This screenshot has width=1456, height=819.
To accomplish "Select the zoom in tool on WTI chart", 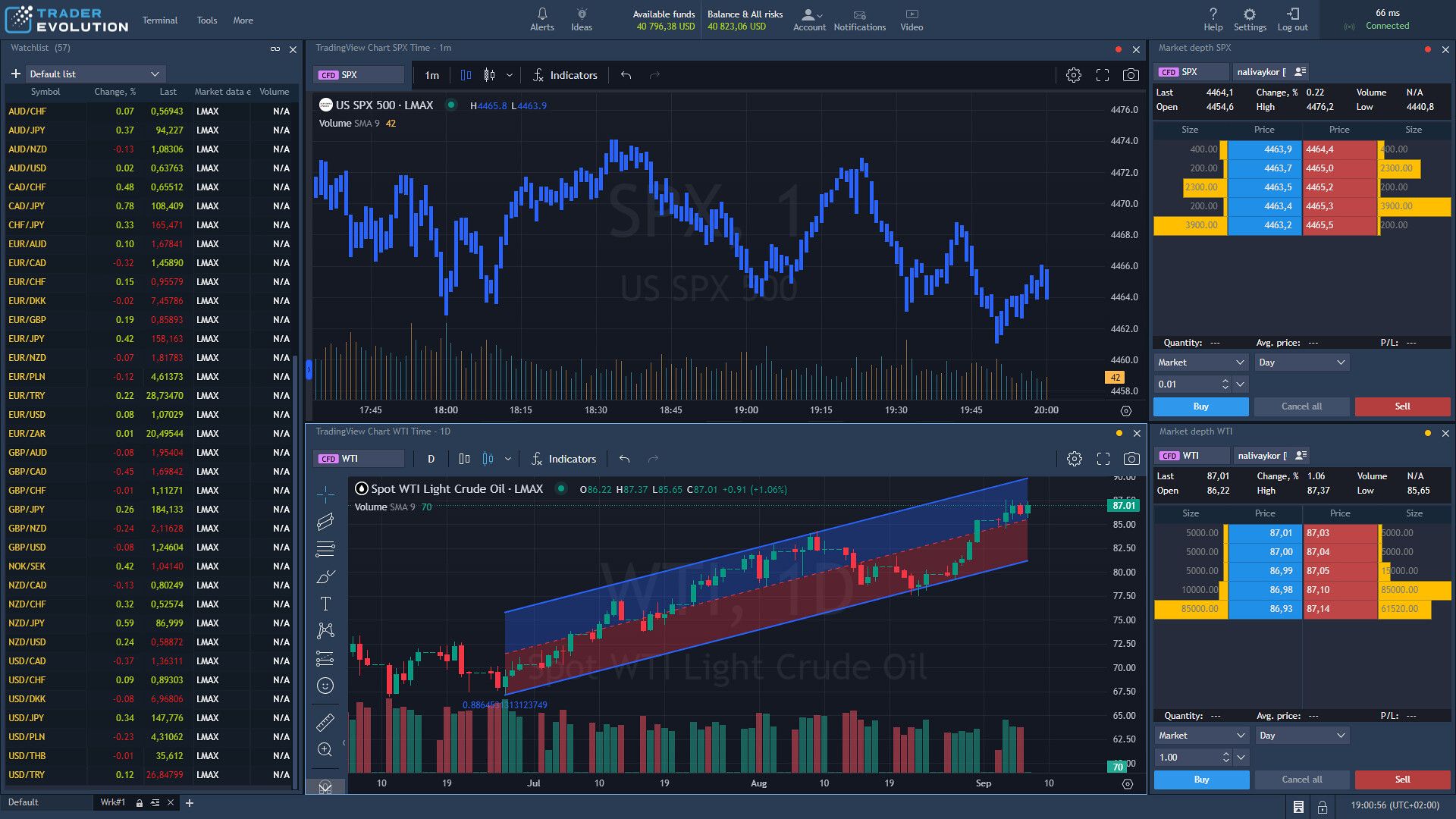I will [x=325, y=749].
